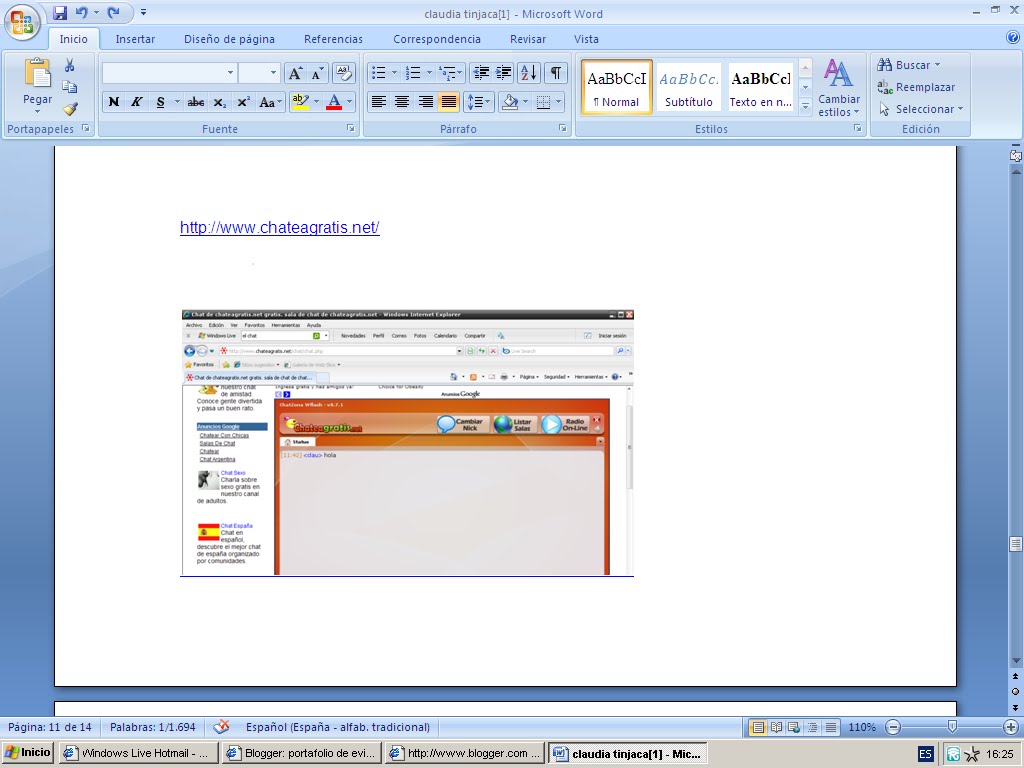Image resolution: width=1024 pixels, height=768 pixels.
Task: Increase the paragraph indent
Action: 504,73
